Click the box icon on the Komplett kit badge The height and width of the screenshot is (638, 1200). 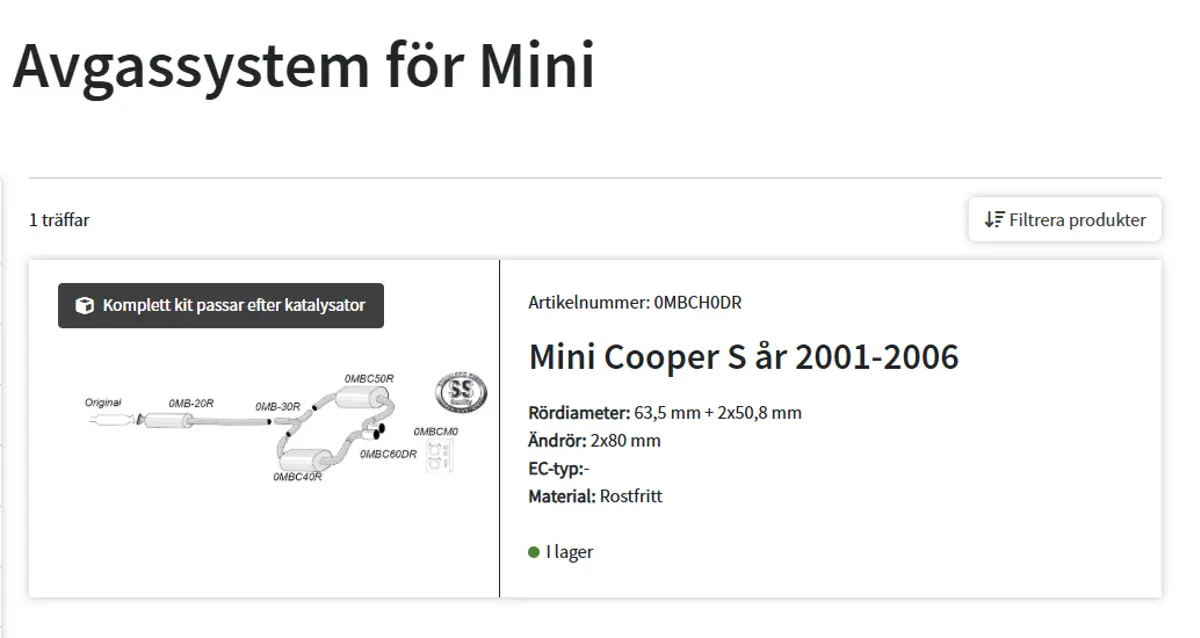coord(85,305)
